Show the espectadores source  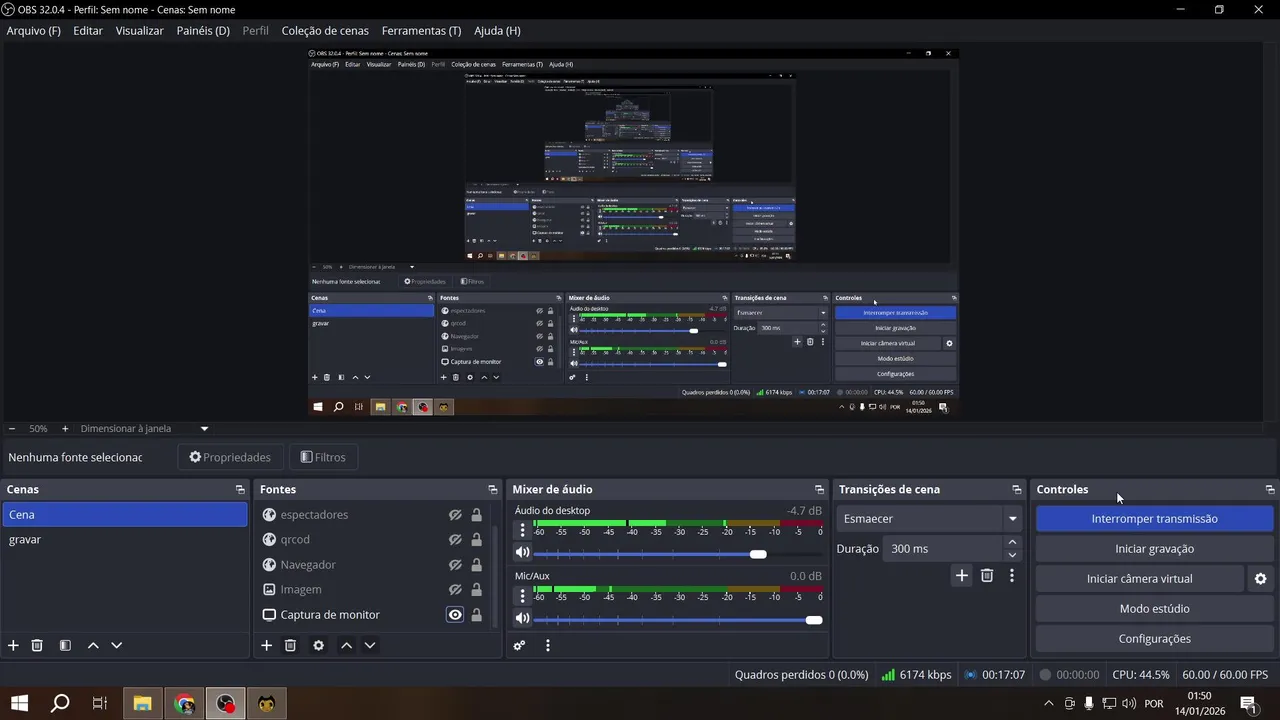tap(455, 514)
